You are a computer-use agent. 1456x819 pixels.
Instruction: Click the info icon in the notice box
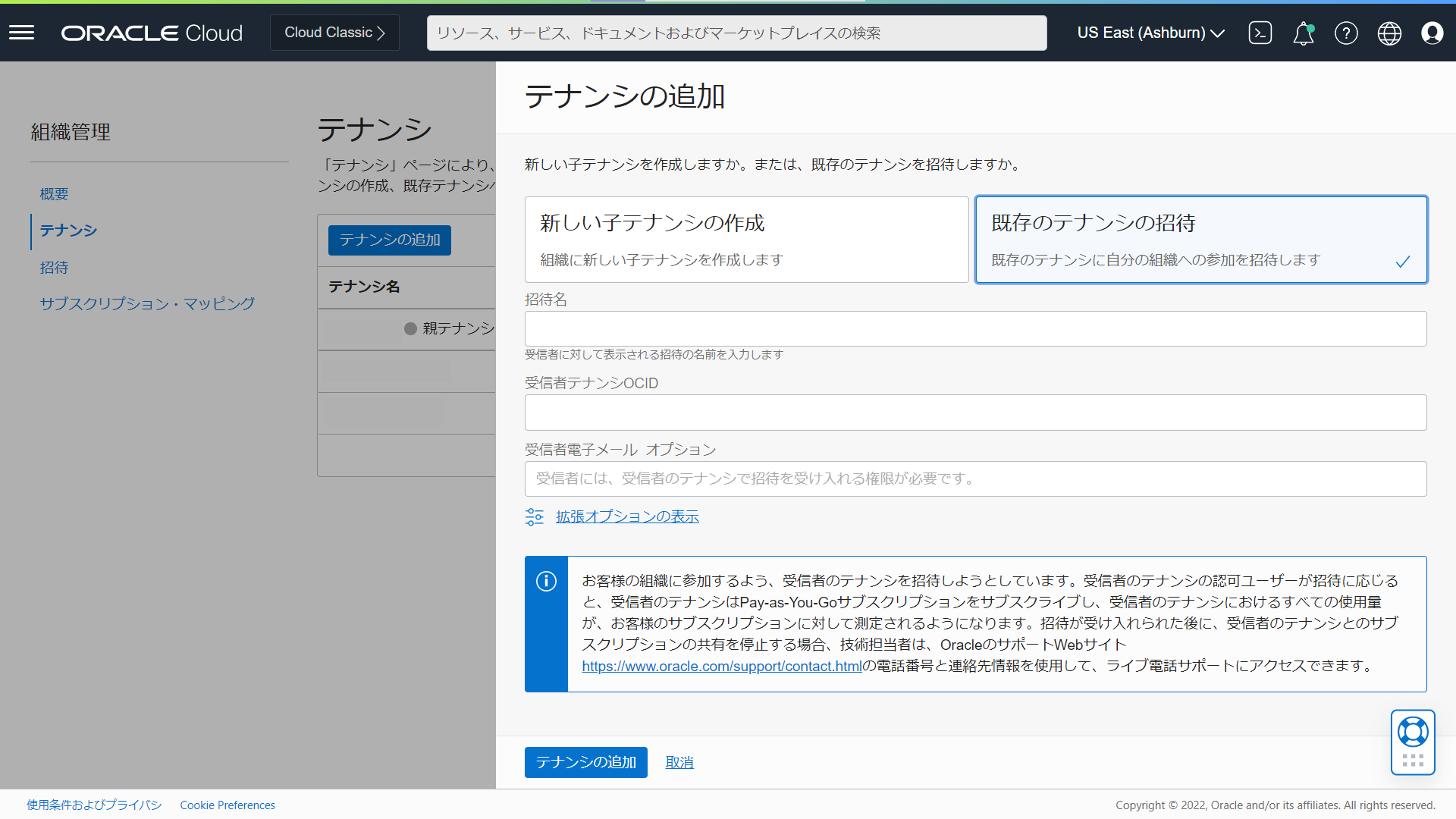pos(546,582)
